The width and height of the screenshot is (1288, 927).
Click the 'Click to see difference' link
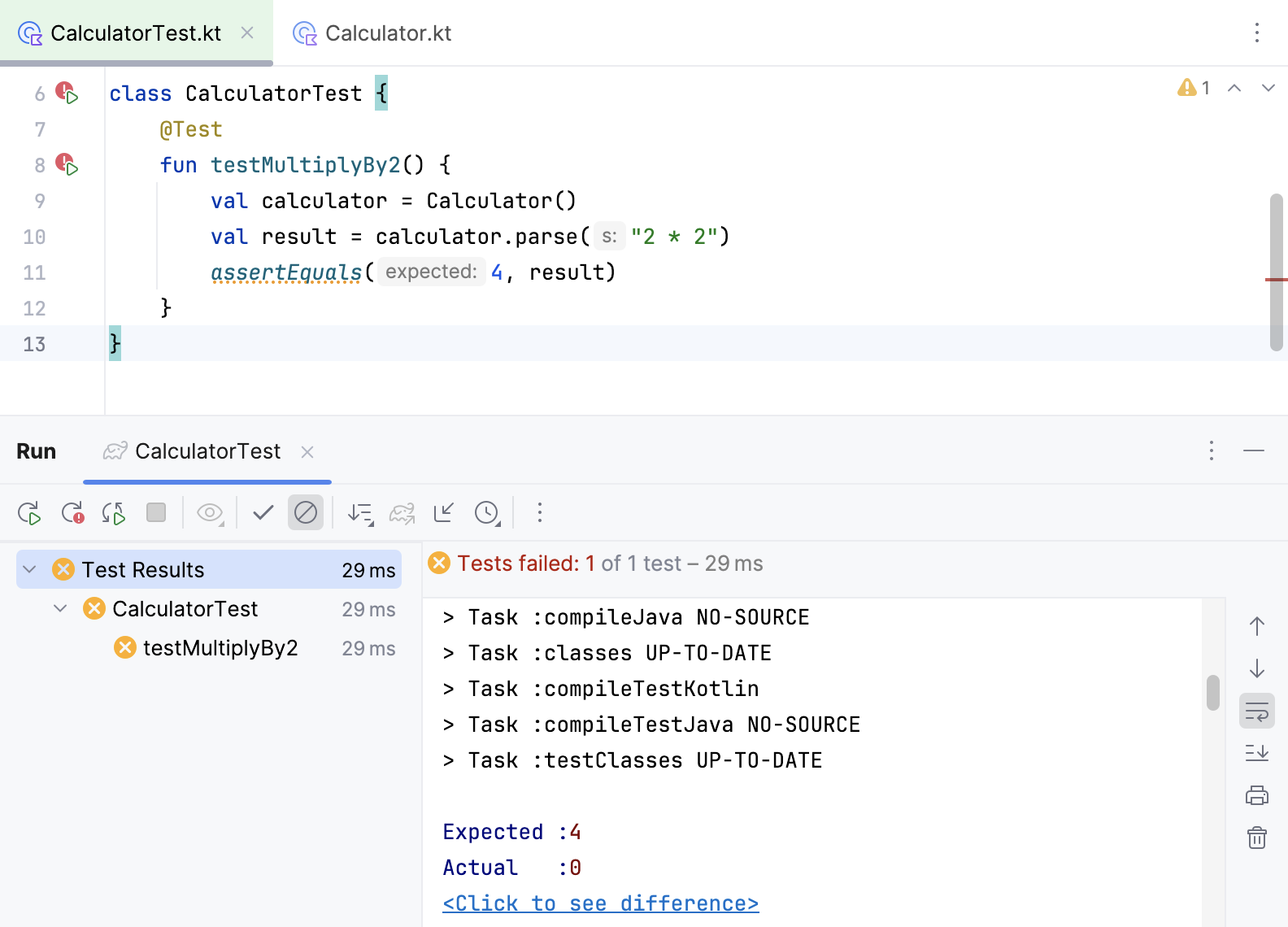coord(600,903)
